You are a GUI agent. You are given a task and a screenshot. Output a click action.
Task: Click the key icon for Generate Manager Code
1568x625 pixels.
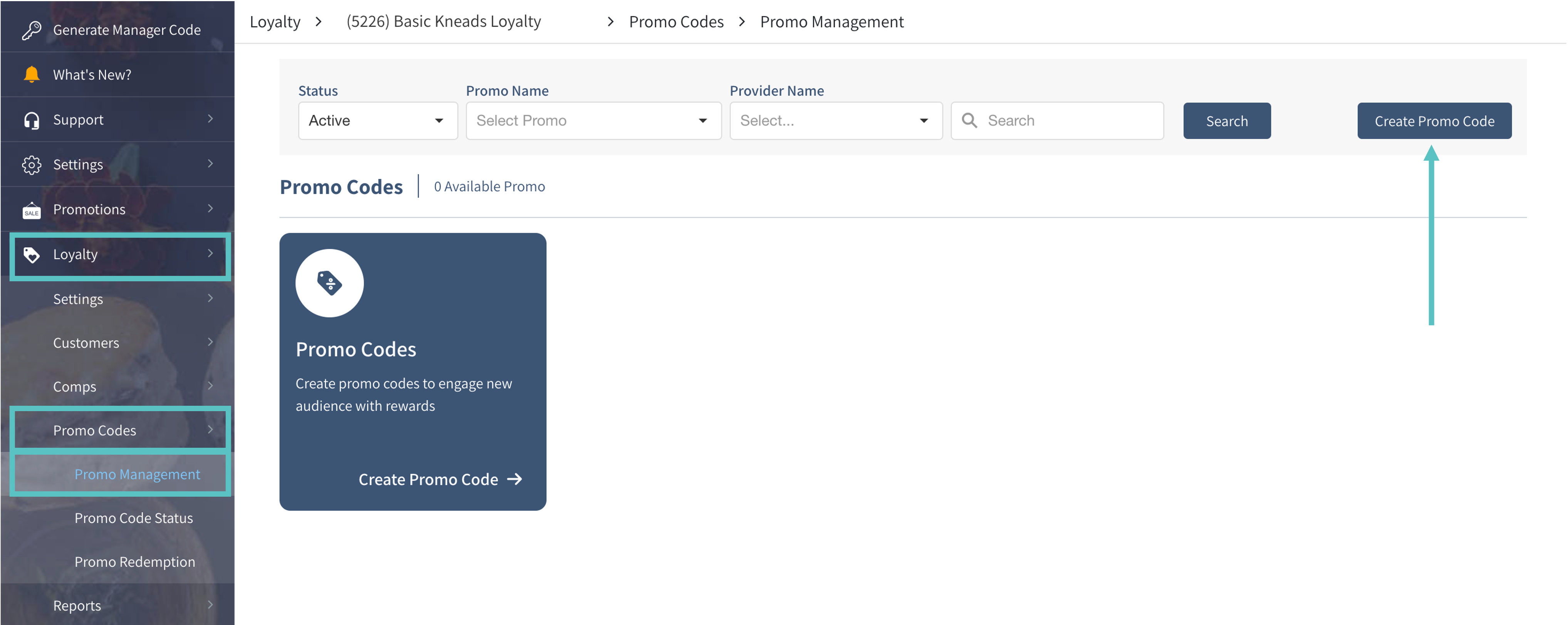pyautogui.click(x=31, y=30)
